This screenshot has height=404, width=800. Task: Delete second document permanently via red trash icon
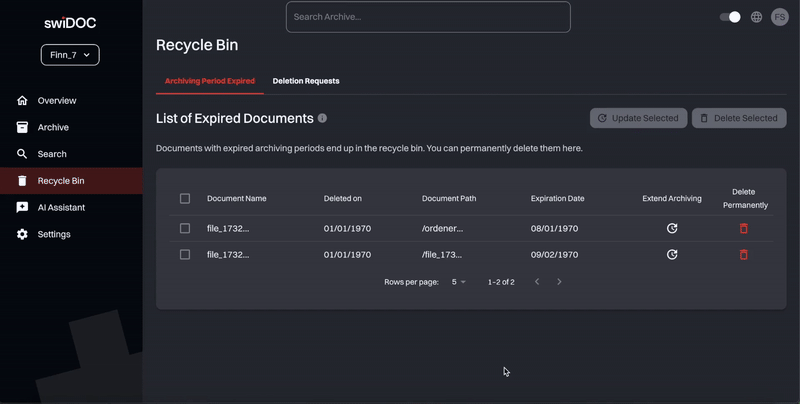click(743, 255)
